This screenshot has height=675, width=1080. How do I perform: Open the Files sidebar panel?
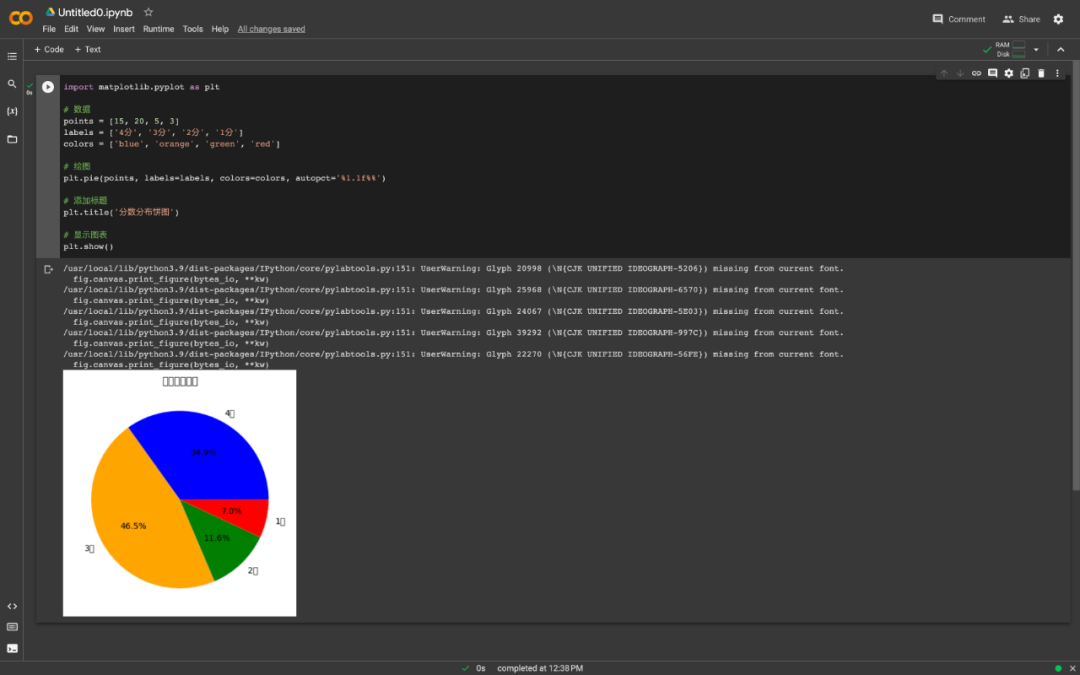click(x=12, y=139)
